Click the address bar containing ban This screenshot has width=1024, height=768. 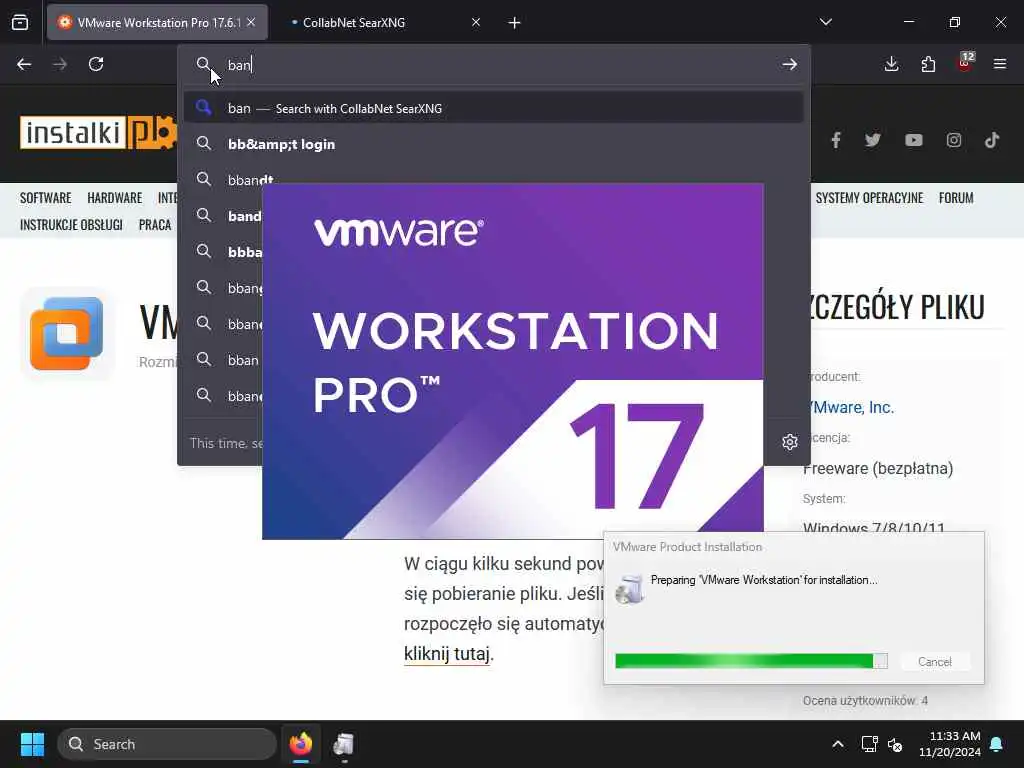pos(493,65)
